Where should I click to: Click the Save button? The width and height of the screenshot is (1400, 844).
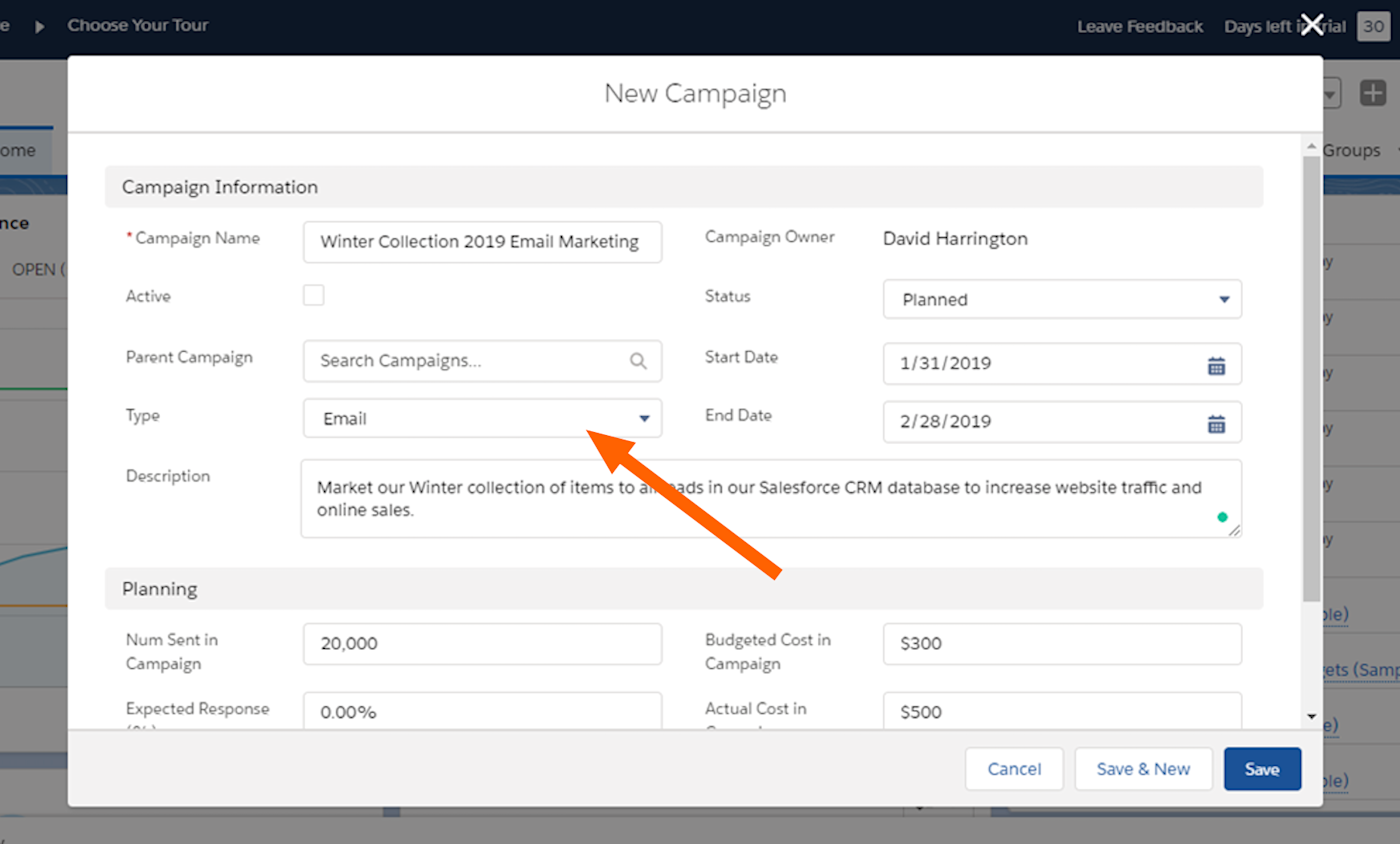1262,769
